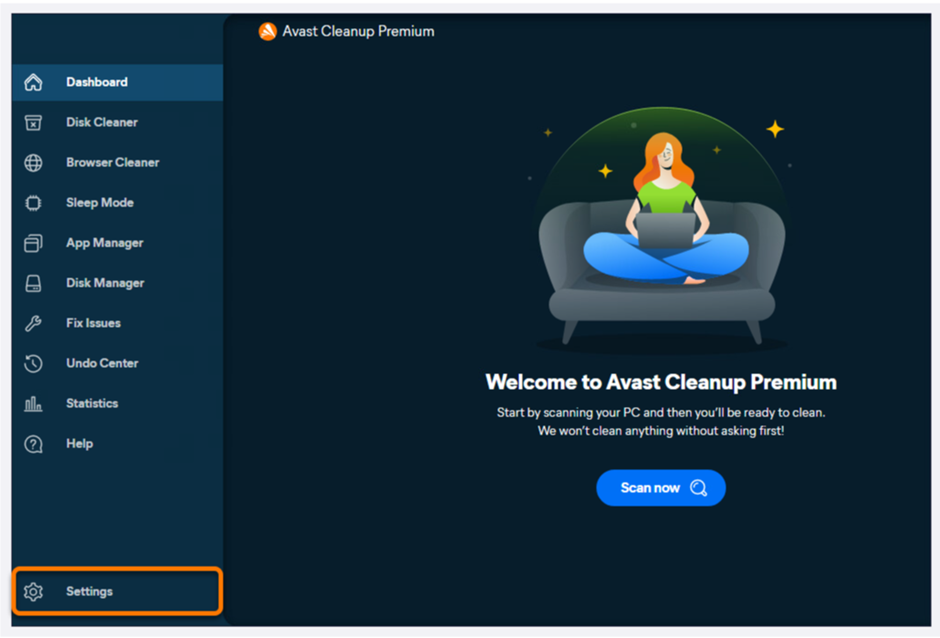
Task: Open the Disk Cleaner menu item
Action: [118, 122]
